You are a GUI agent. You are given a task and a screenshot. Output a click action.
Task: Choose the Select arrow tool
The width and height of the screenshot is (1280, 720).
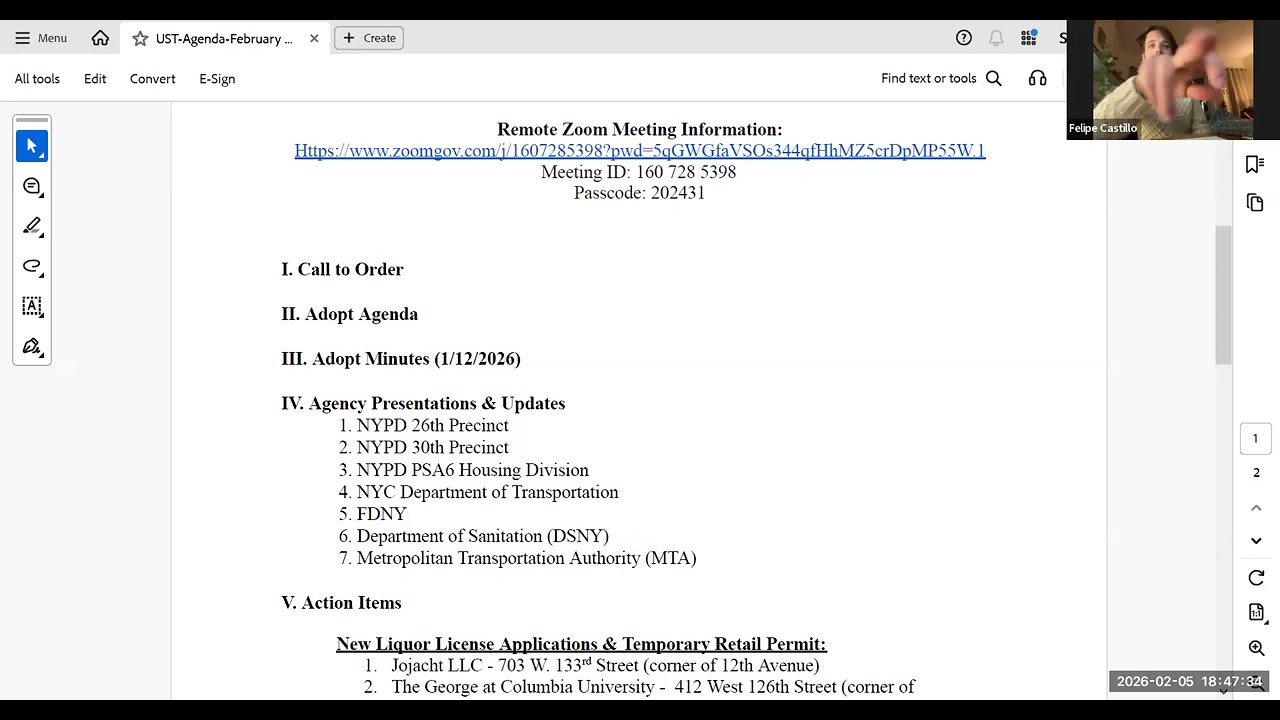coord(32,146)
